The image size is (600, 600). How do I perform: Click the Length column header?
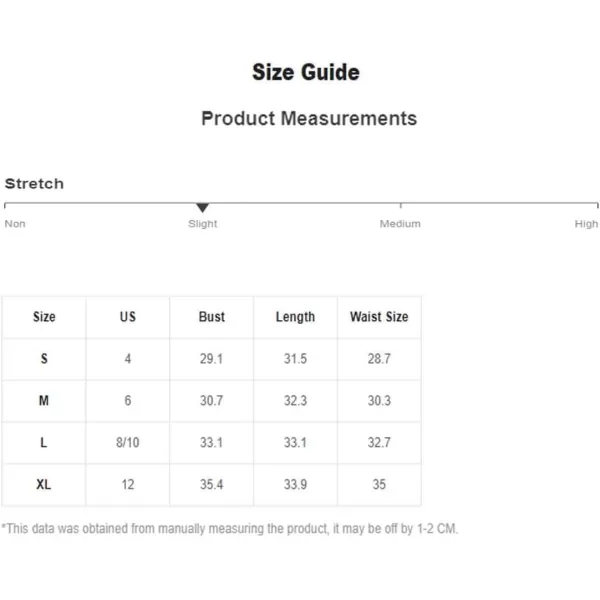[x=295, y=317]
